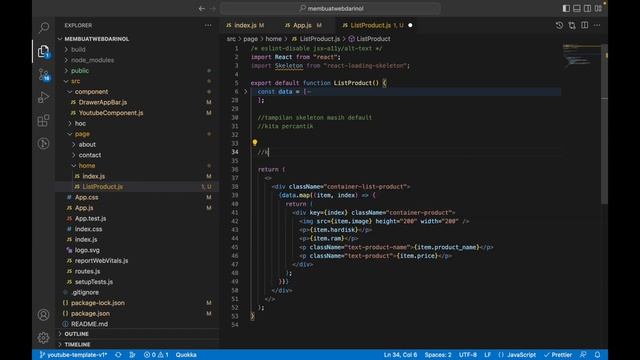Click Ln 34, Col 6 cursor position
The height and width of the screenshot is (360, 640).
click(400, 355)
